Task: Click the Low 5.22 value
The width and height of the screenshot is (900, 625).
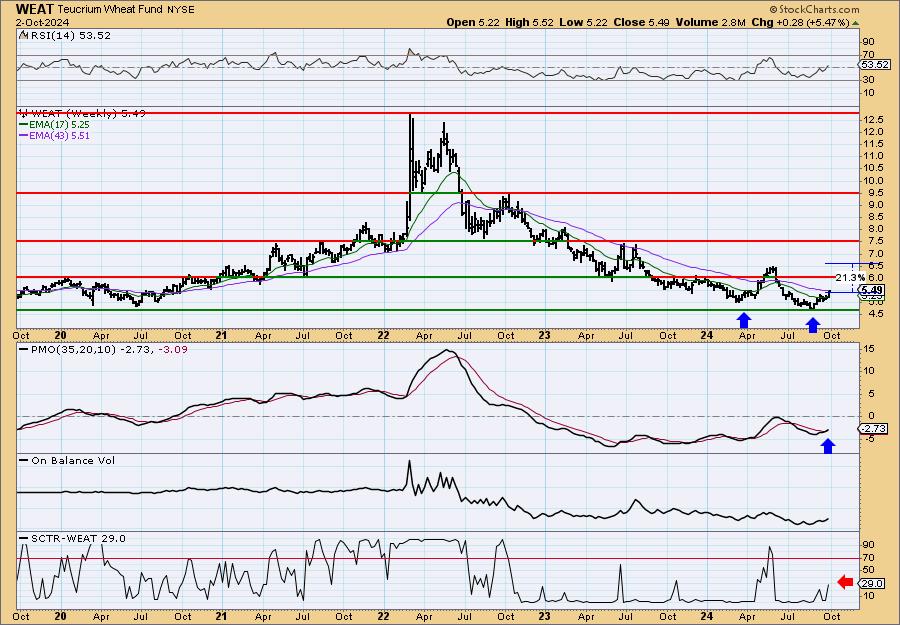Action: (x=583, y=22)
